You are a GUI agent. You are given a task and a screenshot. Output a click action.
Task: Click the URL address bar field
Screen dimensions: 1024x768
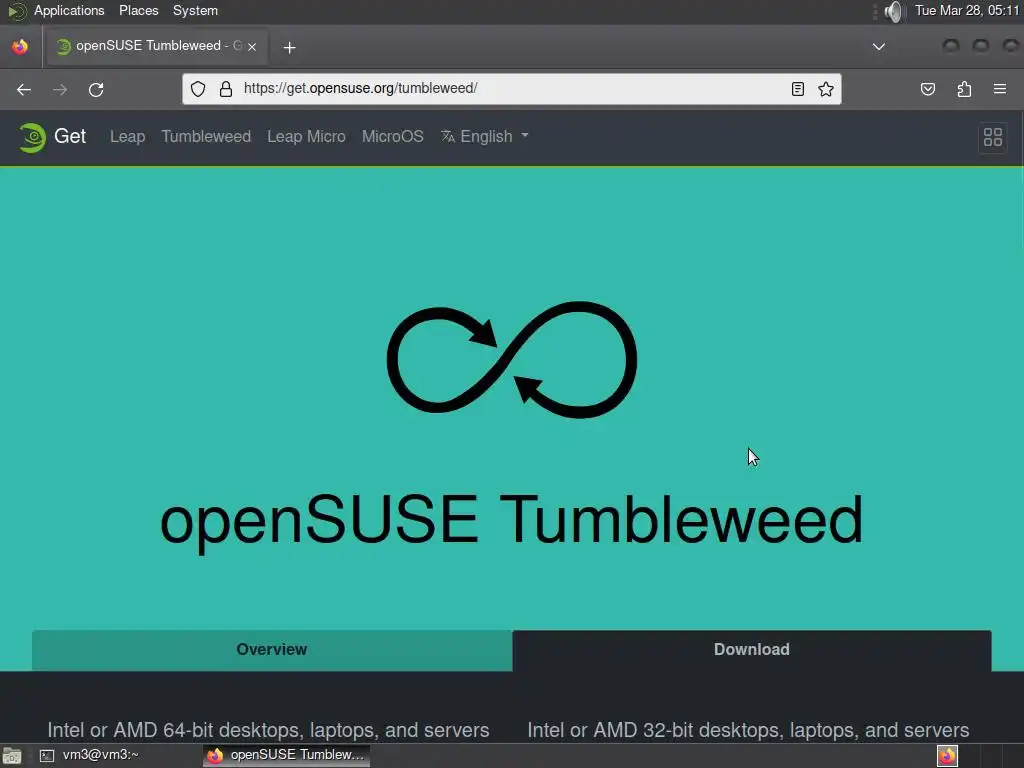coord(512,89)
